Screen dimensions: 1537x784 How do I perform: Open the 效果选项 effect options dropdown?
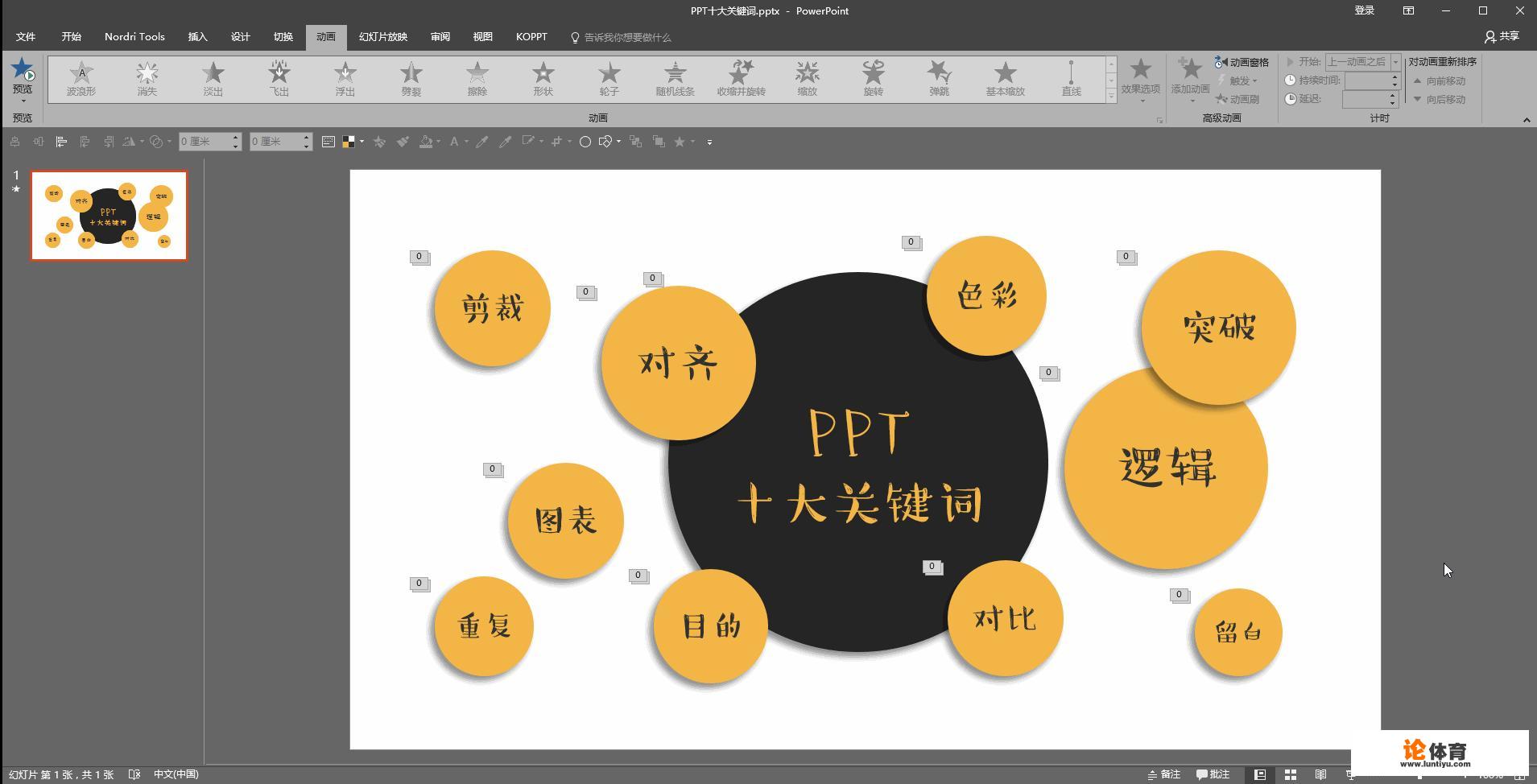coord(1140,80)
